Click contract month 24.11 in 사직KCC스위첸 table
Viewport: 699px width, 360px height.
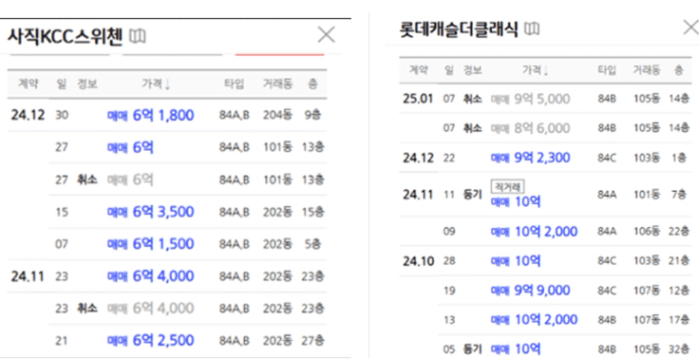pos(28,276)
